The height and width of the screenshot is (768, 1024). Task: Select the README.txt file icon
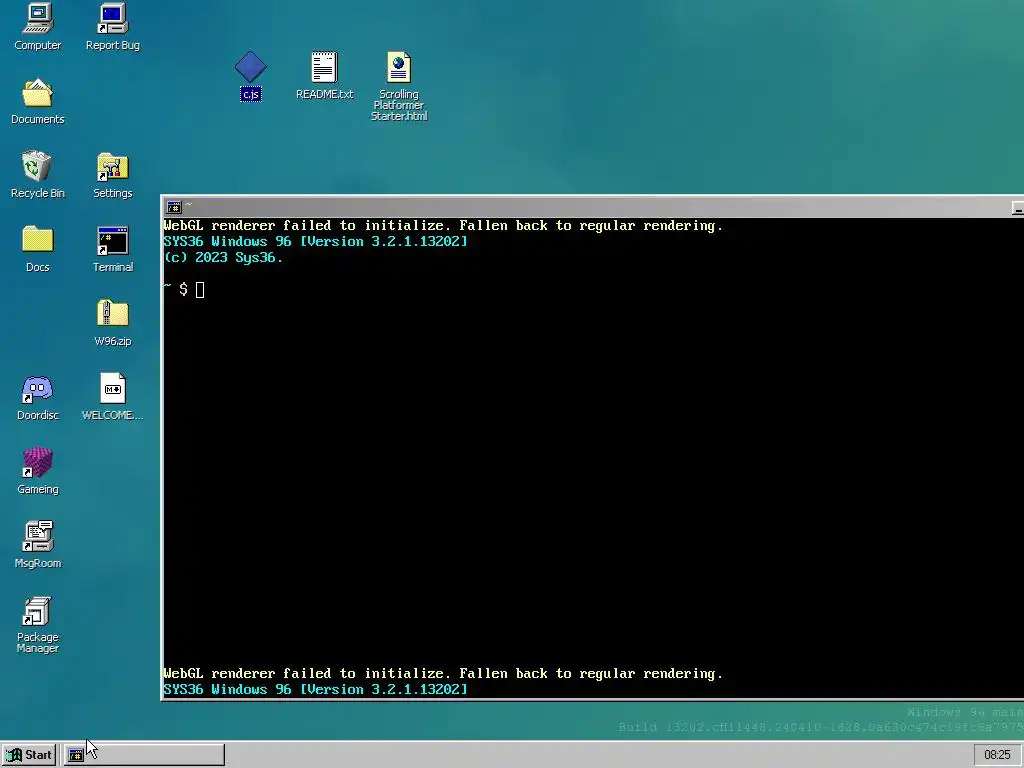(x=325, y=76)
